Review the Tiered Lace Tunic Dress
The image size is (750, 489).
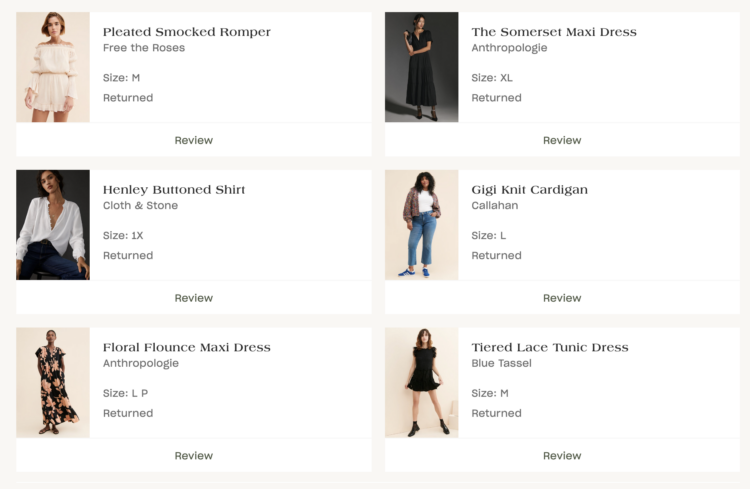562,456
